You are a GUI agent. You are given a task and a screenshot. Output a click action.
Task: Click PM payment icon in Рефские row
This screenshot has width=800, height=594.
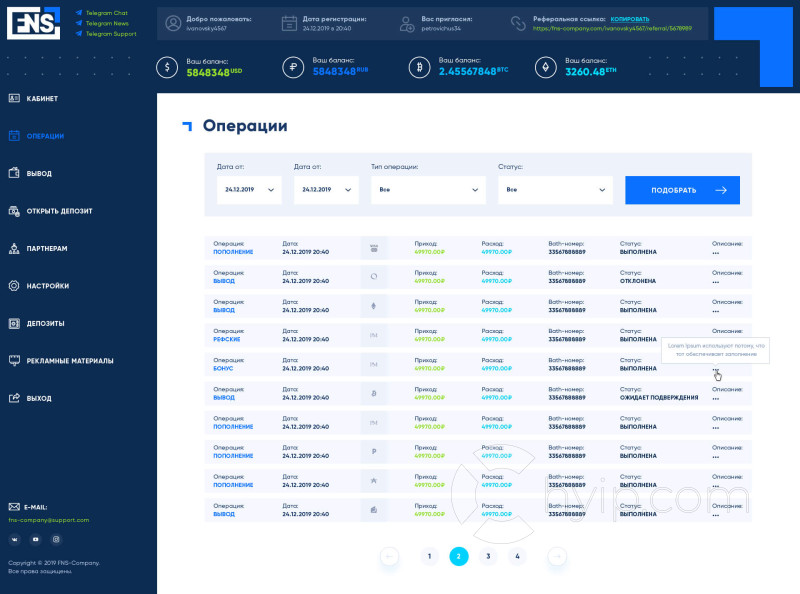pos(373,335)
